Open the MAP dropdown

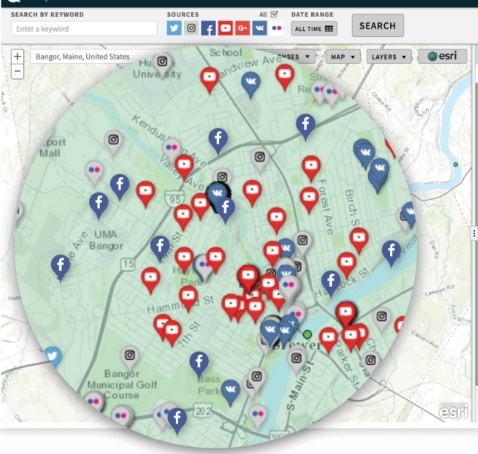[343, 57]
